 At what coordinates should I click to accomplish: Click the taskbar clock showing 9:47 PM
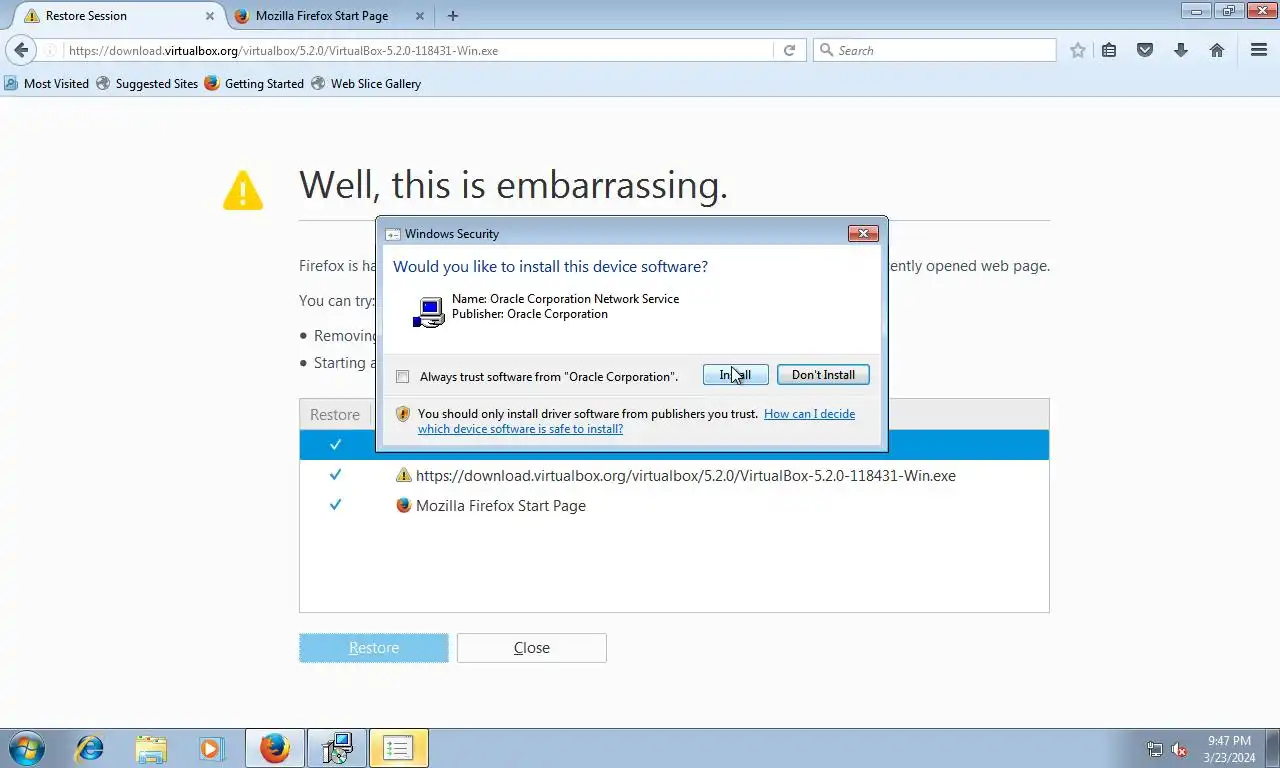point(1230,749)
